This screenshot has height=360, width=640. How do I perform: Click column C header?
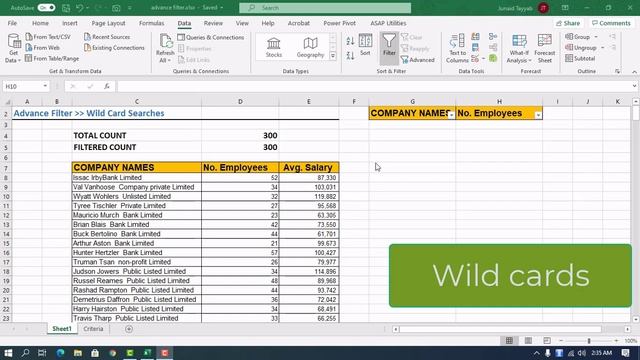pos(136,101)
